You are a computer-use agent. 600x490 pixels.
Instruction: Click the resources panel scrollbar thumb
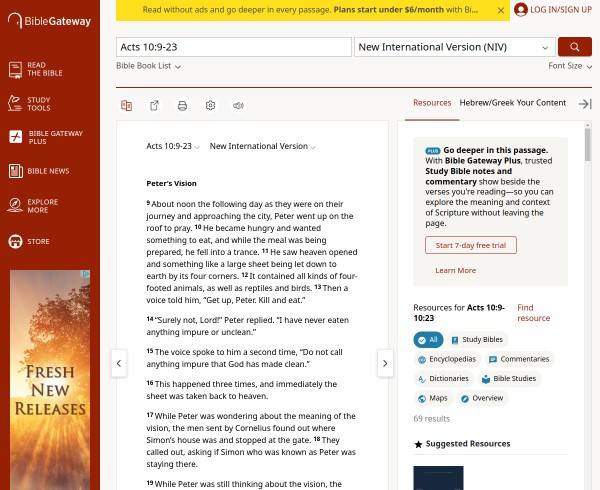tap(588, 145)
